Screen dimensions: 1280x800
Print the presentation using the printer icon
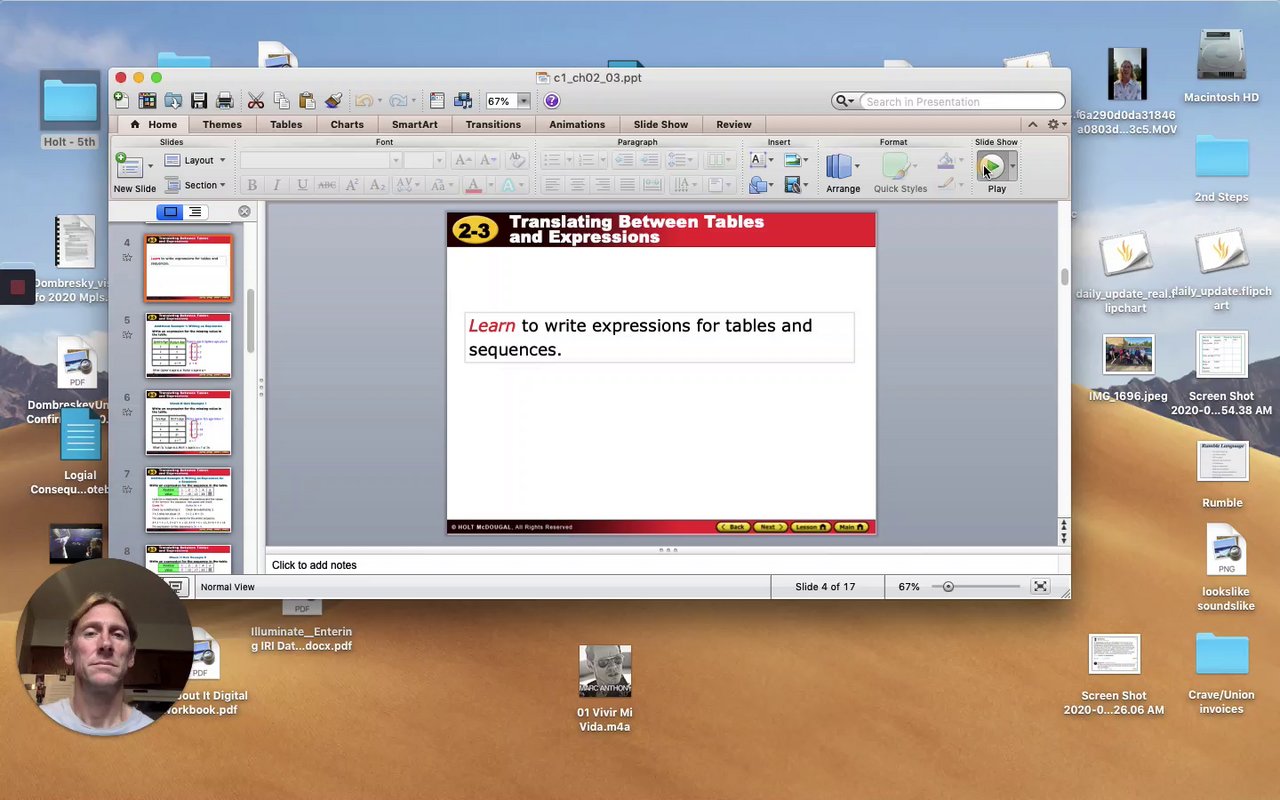coord(225,101)
